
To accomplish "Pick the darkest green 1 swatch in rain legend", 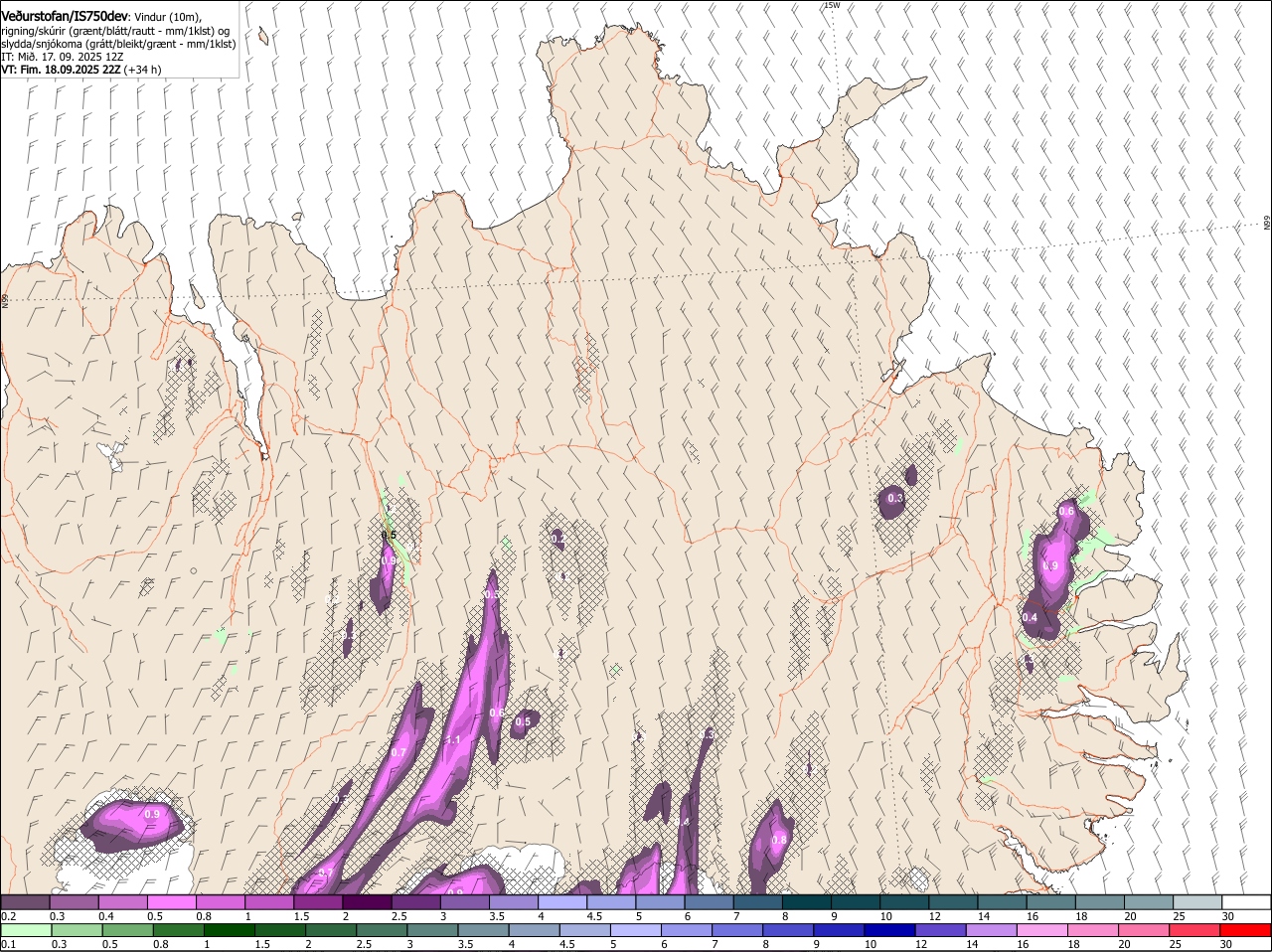I will point(229,930).
